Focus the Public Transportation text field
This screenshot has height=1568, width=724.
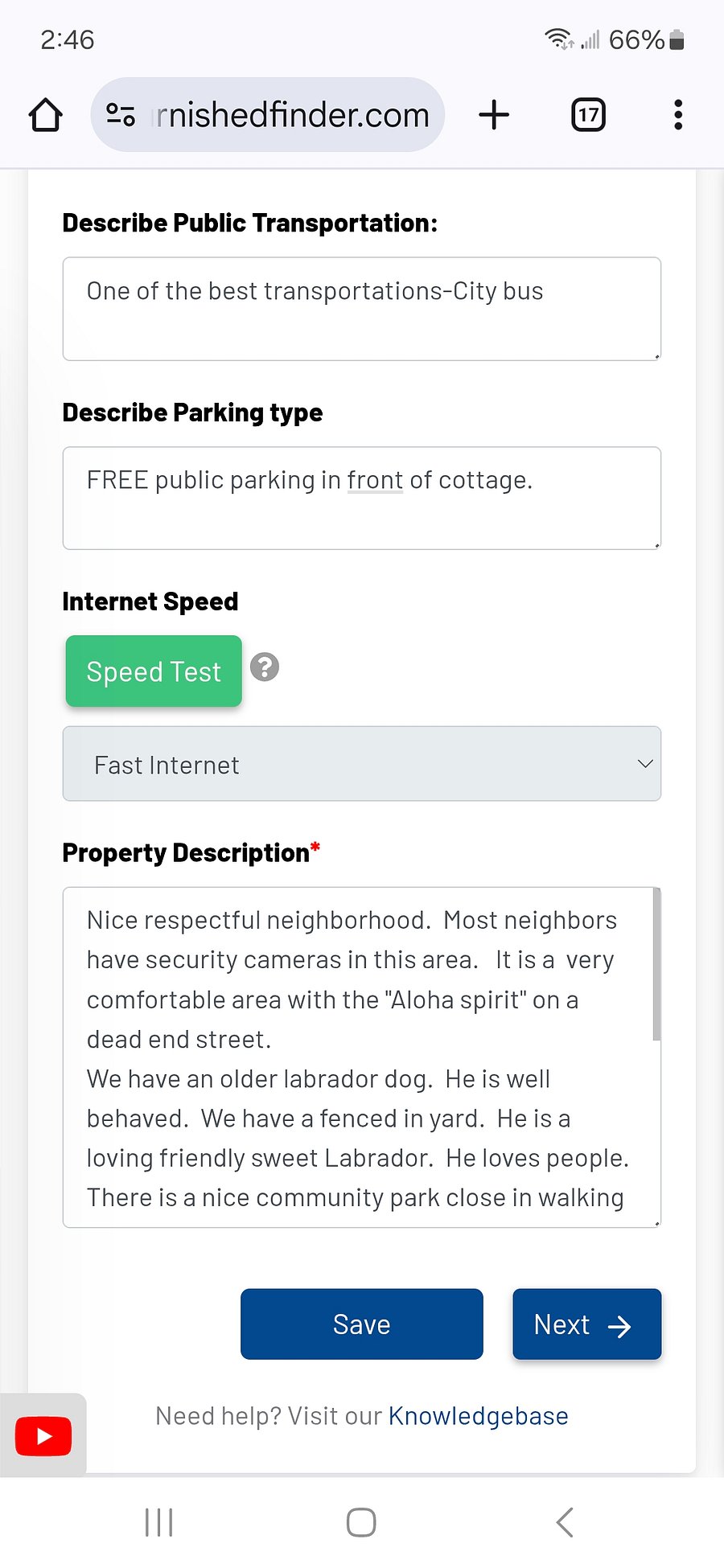[362, 309]
